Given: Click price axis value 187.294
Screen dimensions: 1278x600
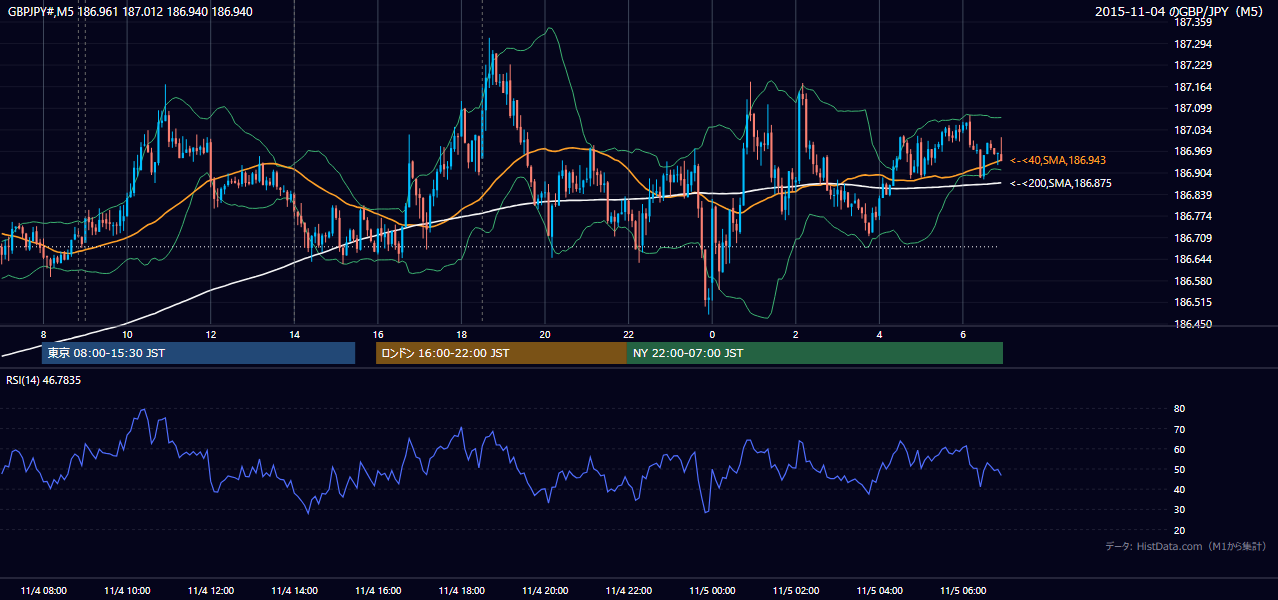Looking at the screenshot, I should (x=1191, y=44).
